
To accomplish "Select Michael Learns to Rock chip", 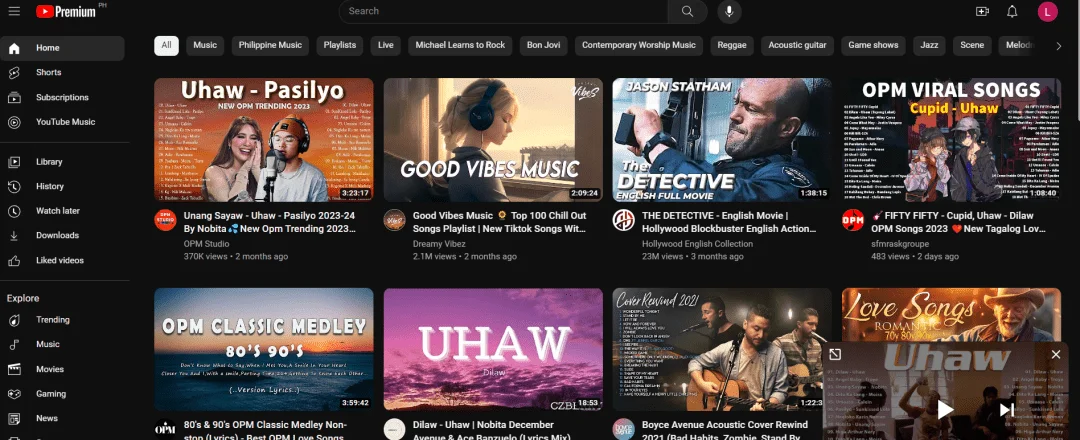I will (x=460, y=45).
